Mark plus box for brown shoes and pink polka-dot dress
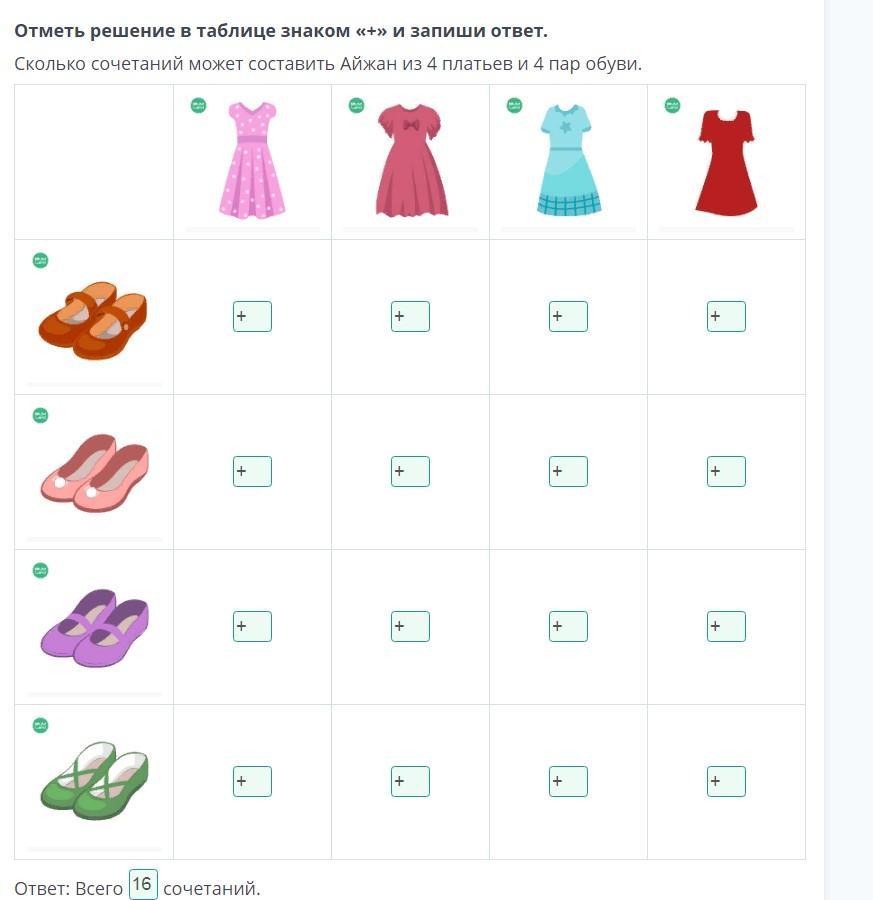The width and height of the screenshot is (873, 900). coord(252,317)
